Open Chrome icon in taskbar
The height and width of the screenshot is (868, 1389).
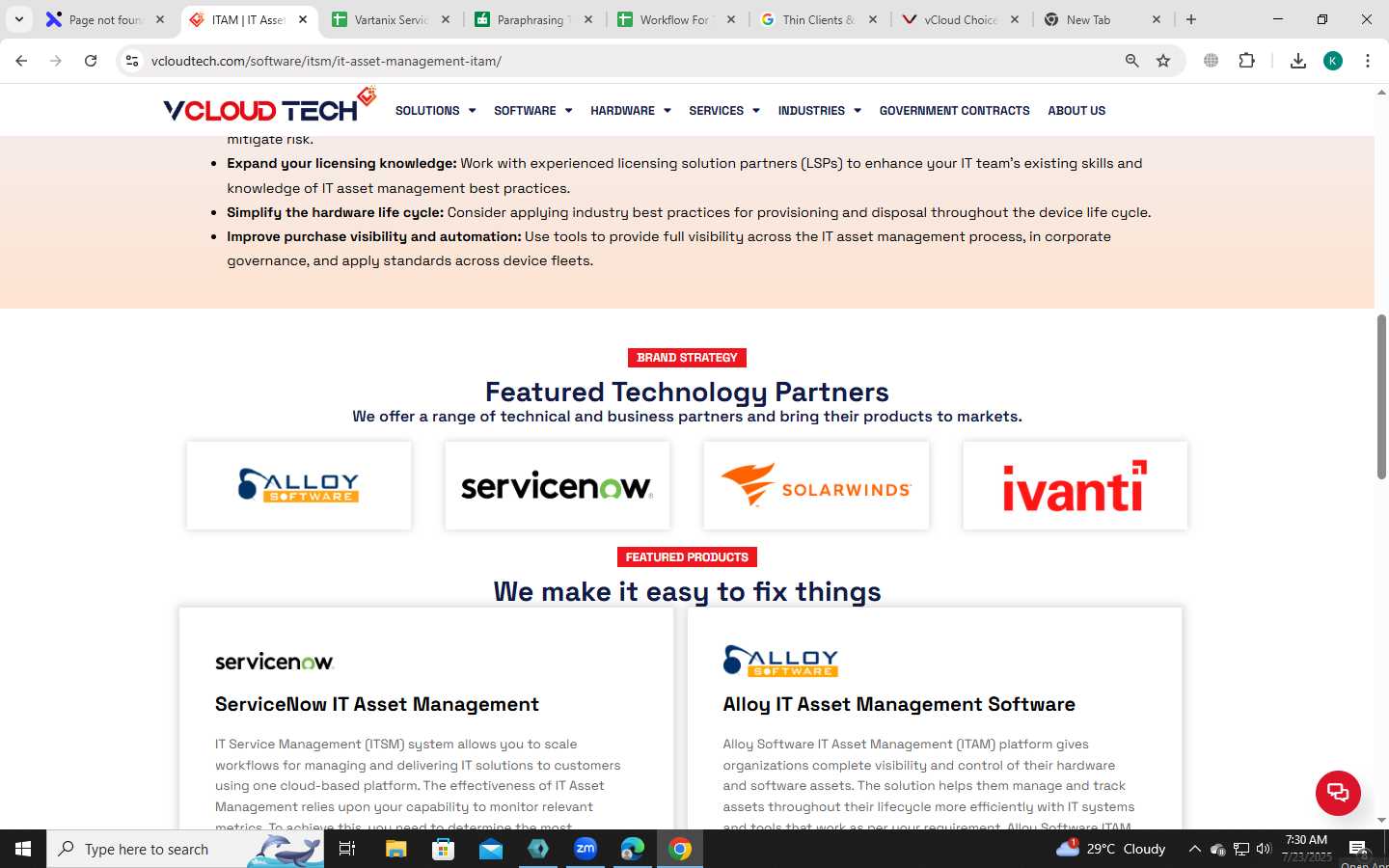tap(680, 849)
